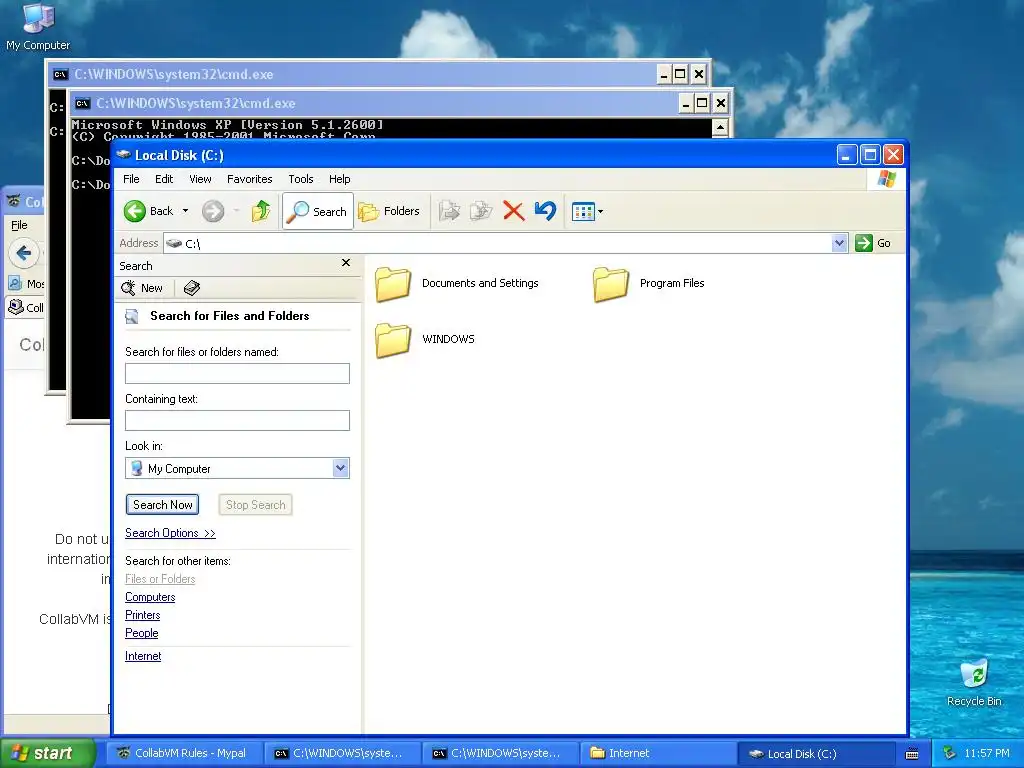The width and height of the screenshot is (1024, 768).
Task: Click the Internet search link
Action: click(143, 656)
